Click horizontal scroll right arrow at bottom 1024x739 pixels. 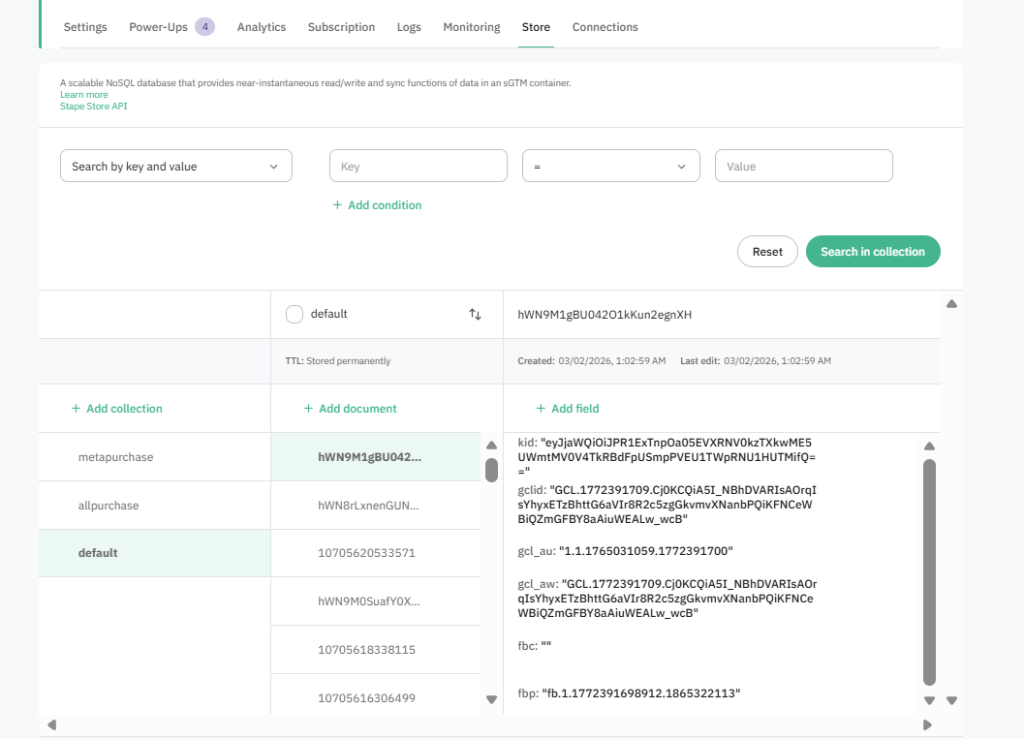pos(927,725)
